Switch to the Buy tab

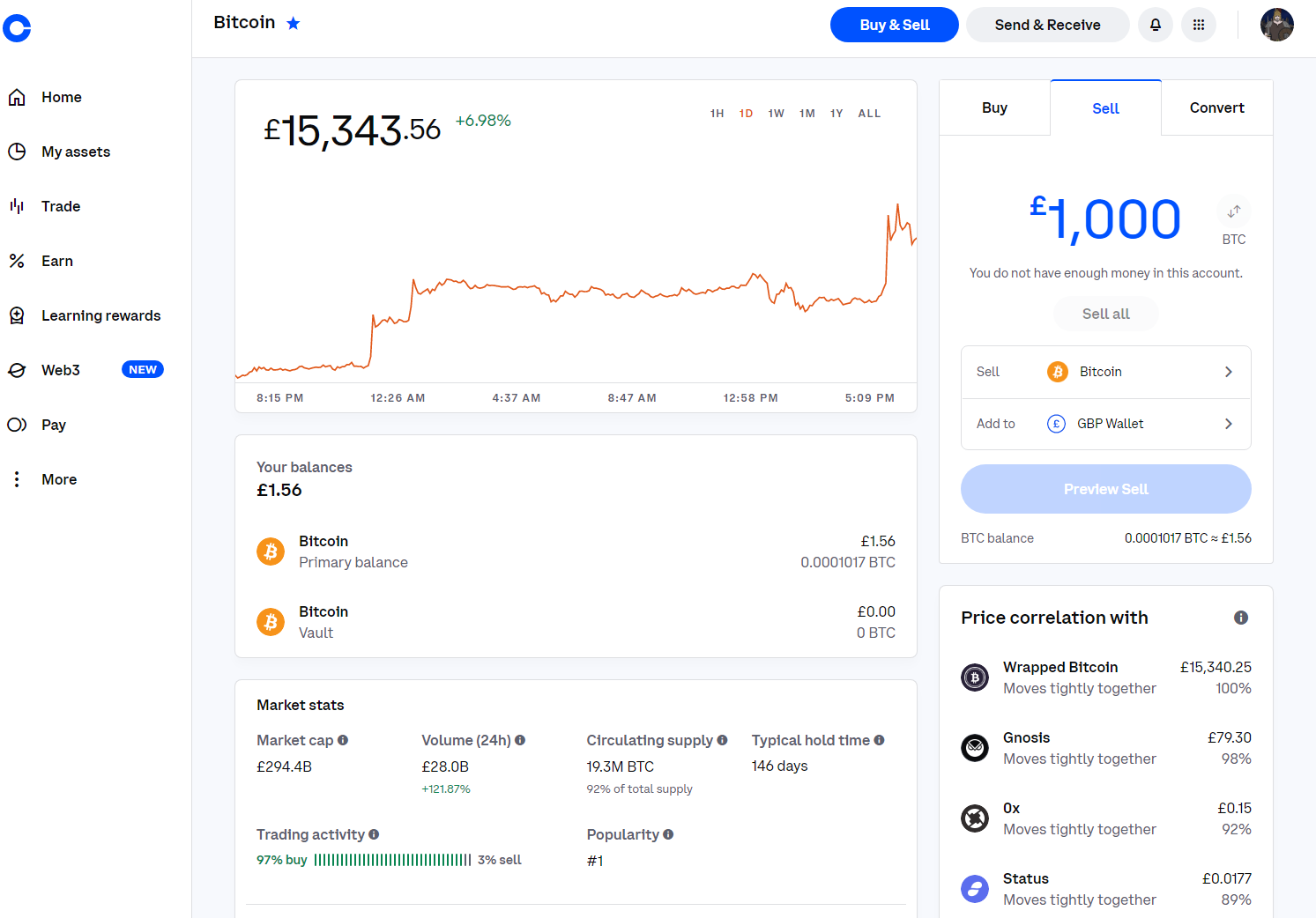[994, 107]
